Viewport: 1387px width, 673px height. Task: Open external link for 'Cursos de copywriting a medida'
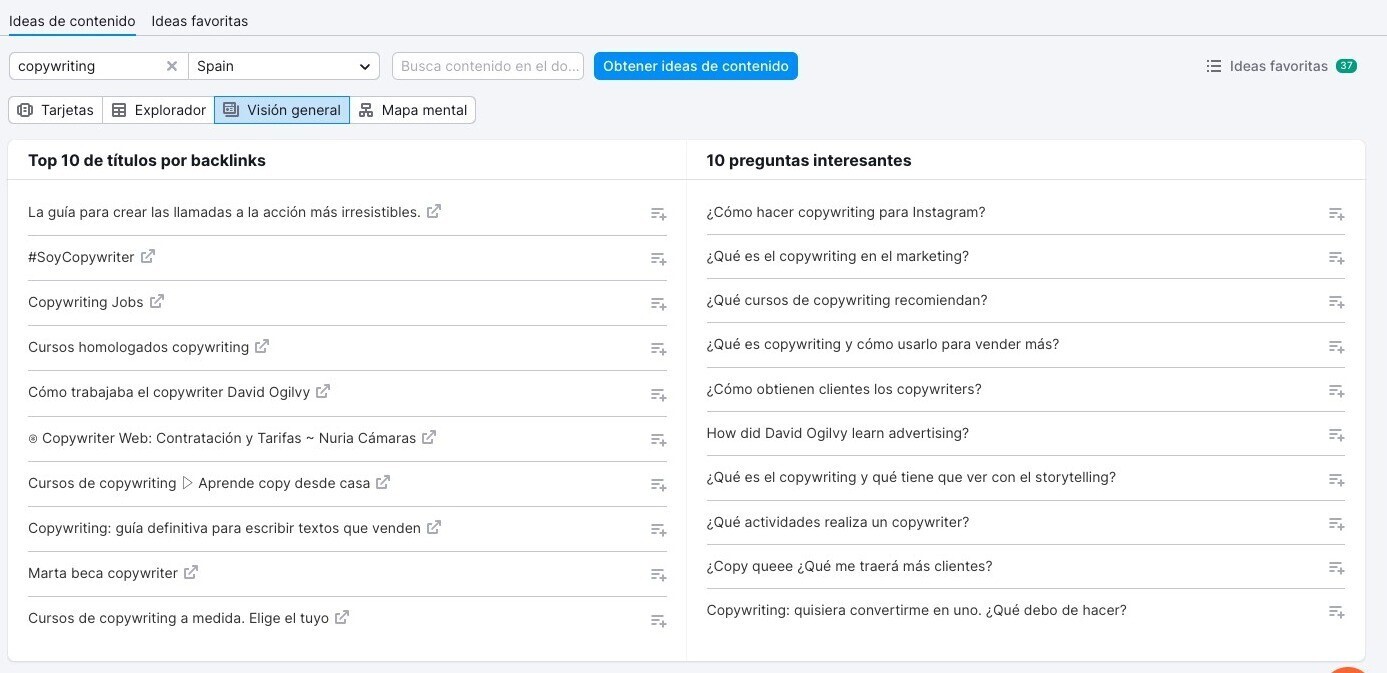pos(342,617)
